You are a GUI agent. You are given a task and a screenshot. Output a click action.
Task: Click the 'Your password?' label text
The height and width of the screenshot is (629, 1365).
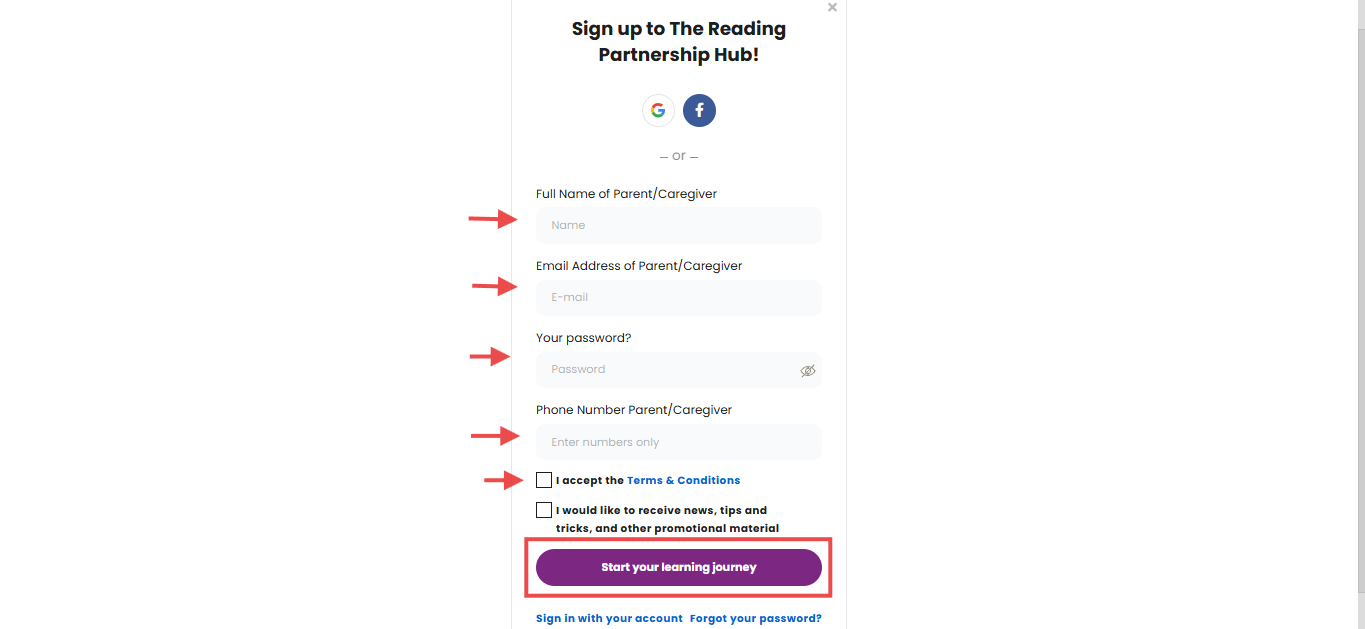pos(584,338)
